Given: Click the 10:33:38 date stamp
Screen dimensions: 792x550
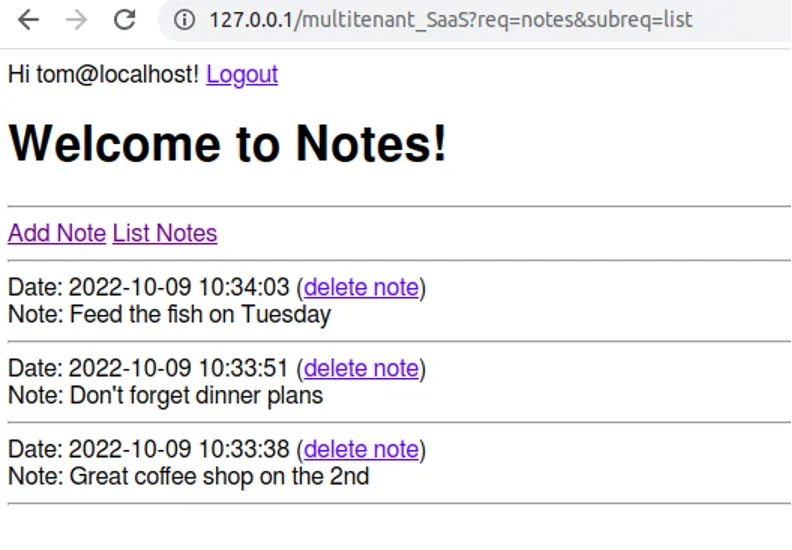Looking at the screenshot, I should 179,449.
